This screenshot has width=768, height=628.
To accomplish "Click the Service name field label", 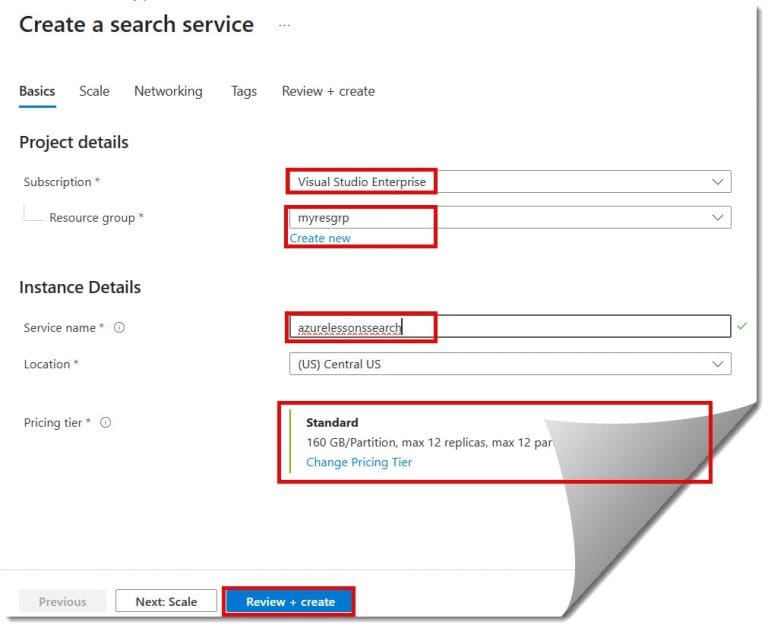I will (60, 327).
